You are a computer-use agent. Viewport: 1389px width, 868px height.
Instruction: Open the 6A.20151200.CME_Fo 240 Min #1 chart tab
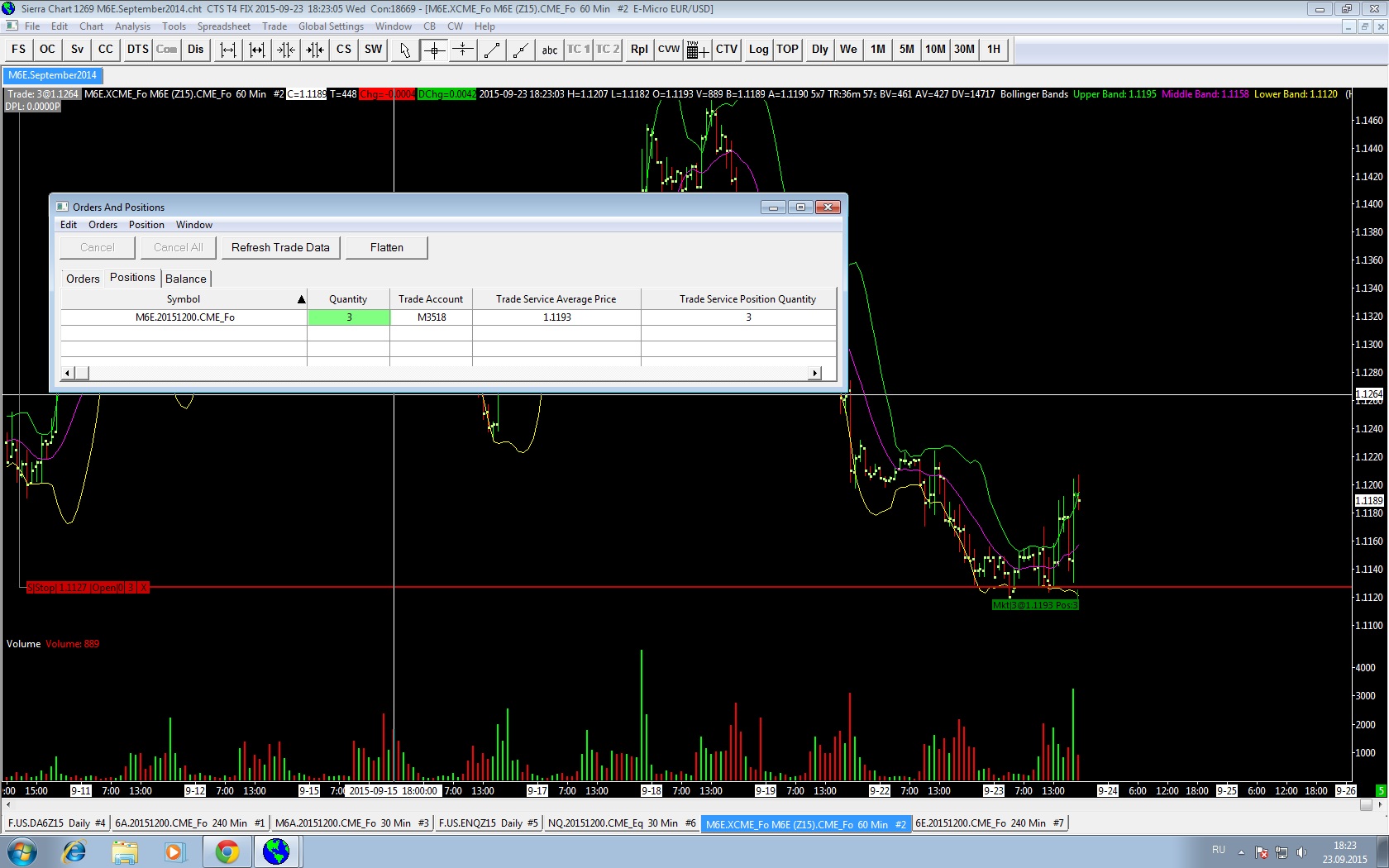click(x=189, y=823)
